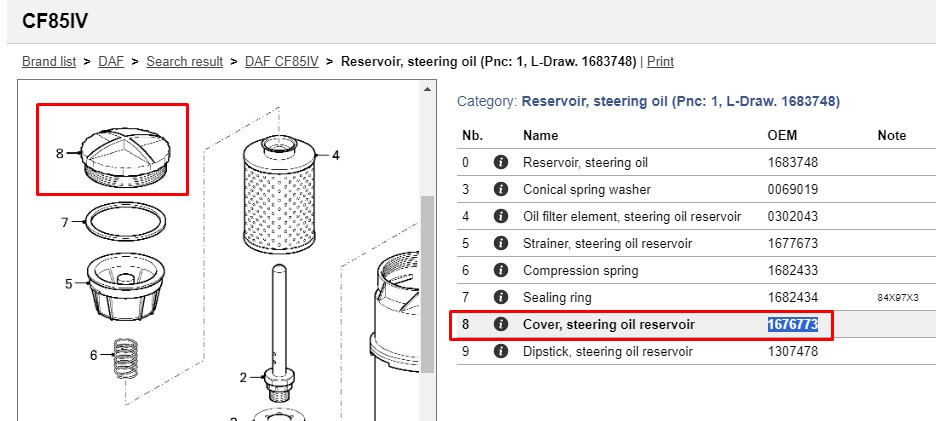
Task: Click 'Strainer, steering oil reservoir' name
Action: [x=608, y=243]
